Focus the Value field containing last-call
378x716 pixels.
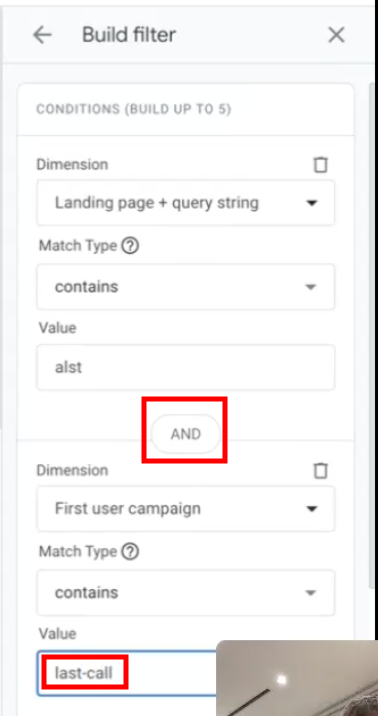tap(126, 673)
